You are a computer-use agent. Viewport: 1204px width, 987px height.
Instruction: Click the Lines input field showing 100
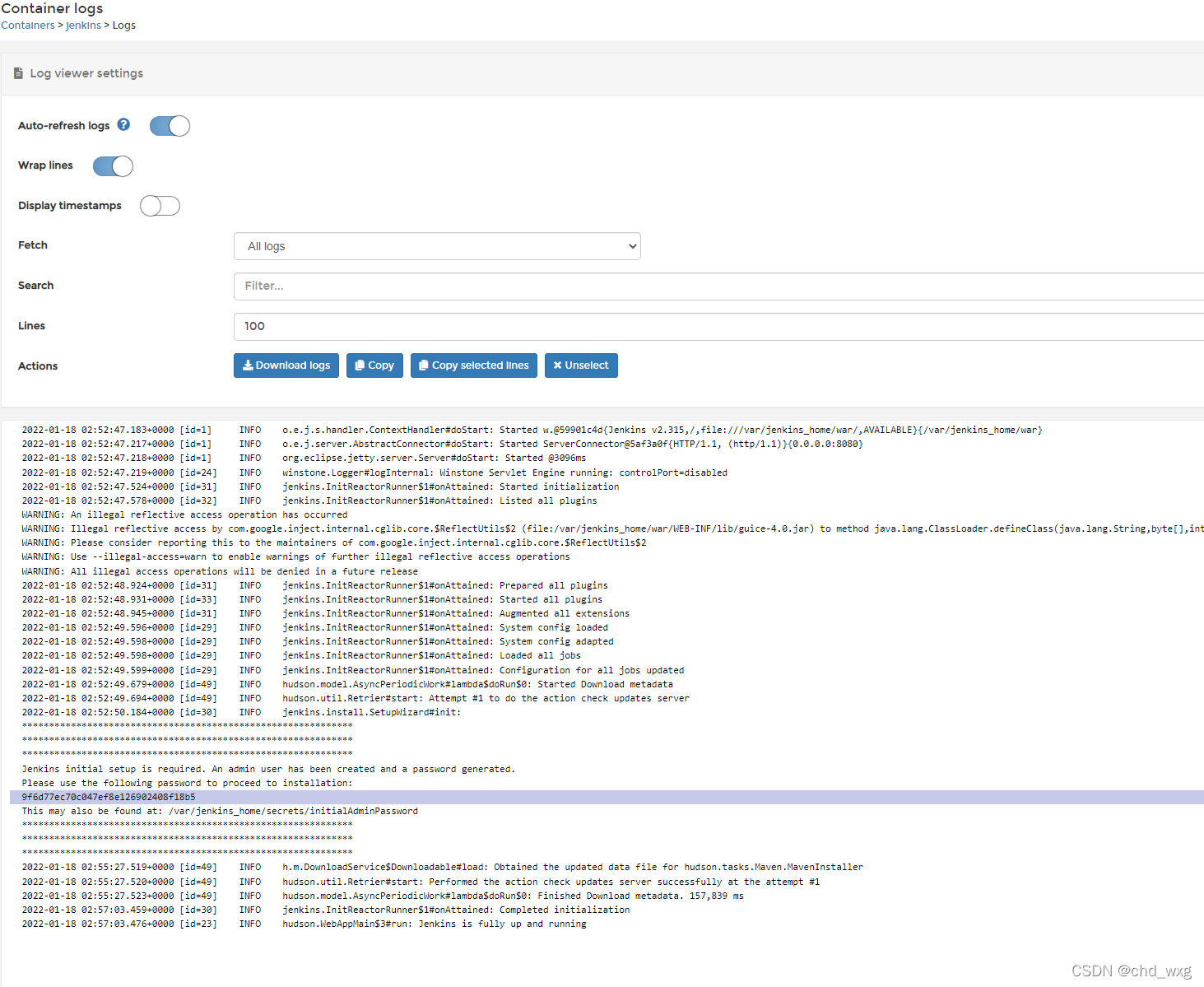click(x=718, y=326)
